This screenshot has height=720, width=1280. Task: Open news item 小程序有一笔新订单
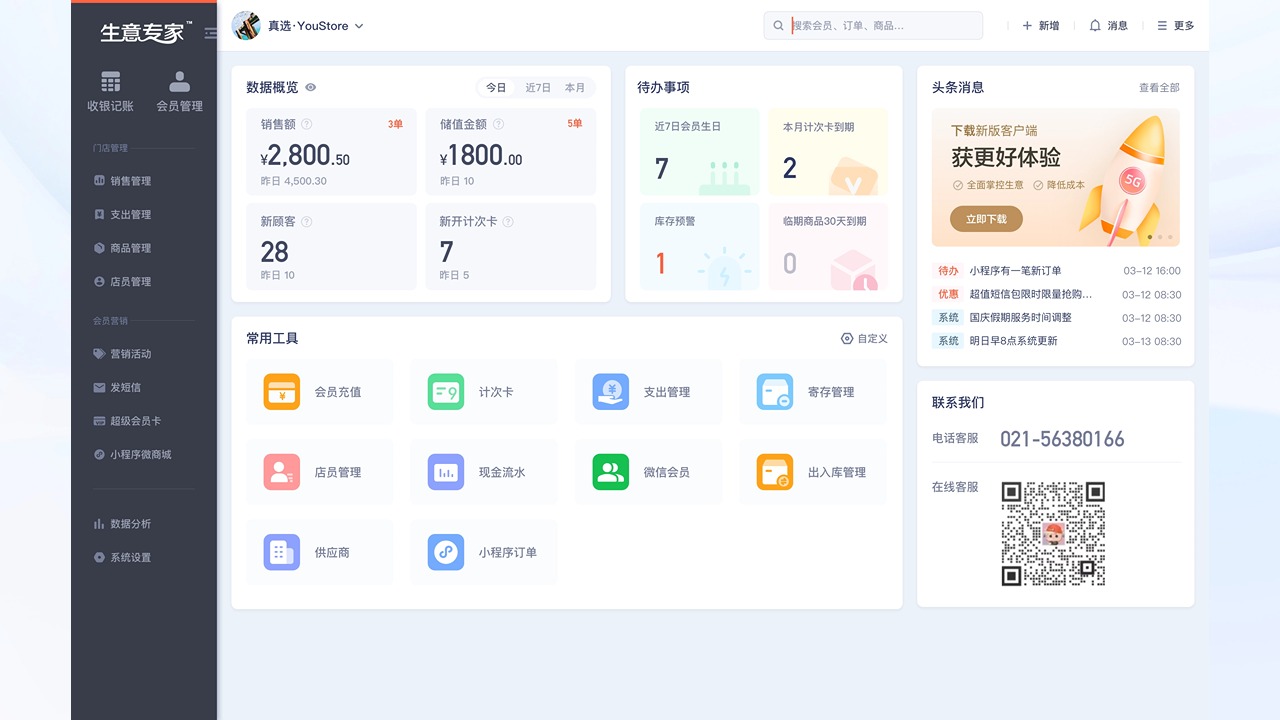click(1056, 271)
